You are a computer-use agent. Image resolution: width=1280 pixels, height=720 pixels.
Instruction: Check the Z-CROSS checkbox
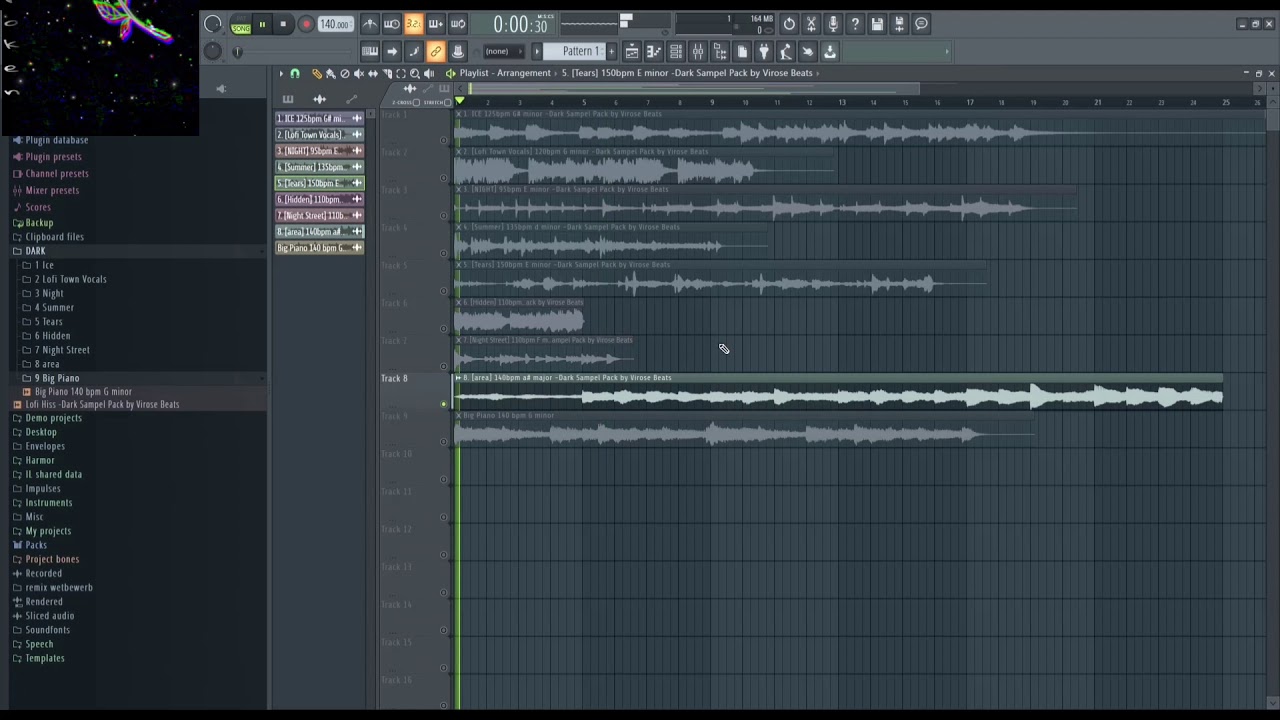(x=416, y=102)
